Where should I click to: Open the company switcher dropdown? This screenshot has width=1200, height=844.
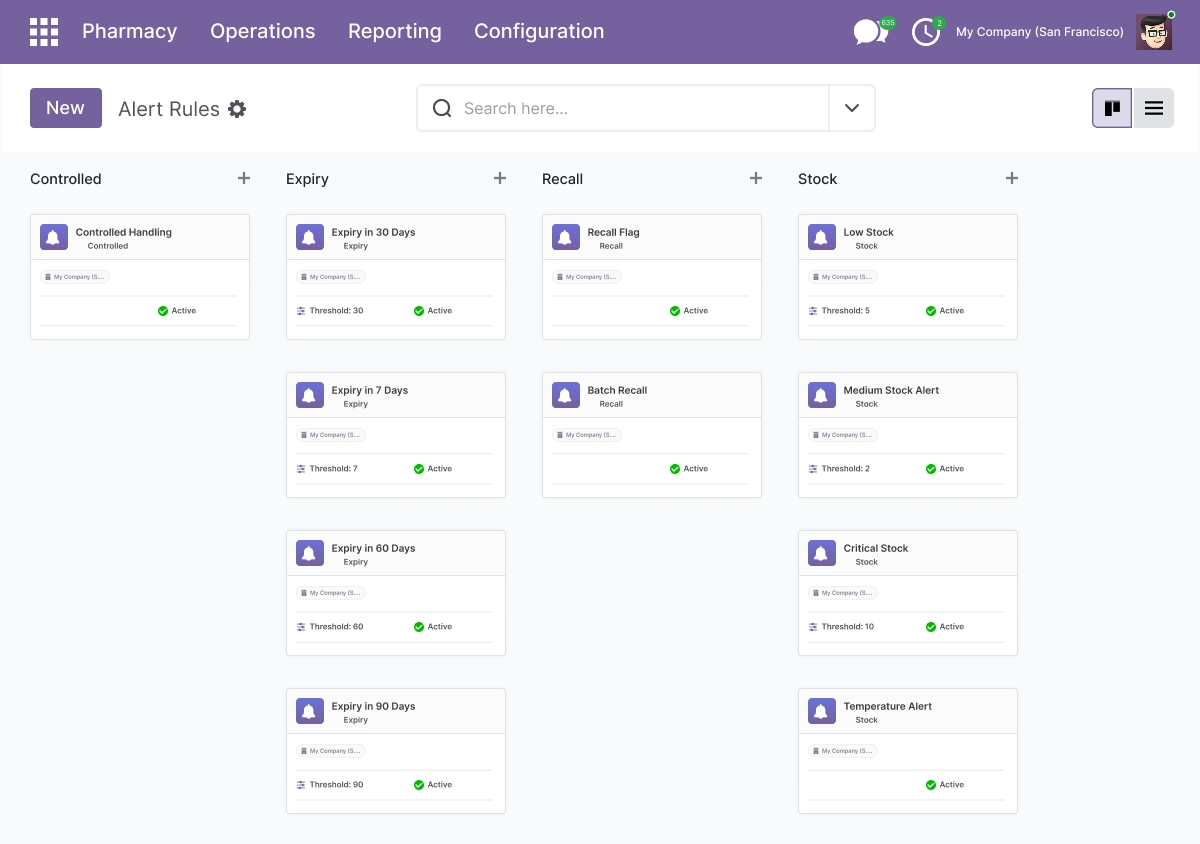[1040, 32]
